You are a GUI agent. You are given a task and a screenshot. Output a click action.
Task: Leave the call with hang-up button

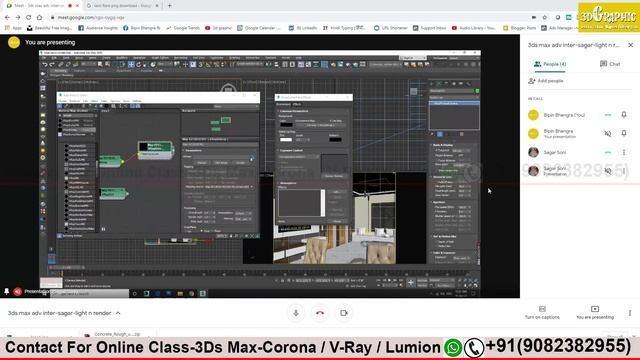pos(320,313)
